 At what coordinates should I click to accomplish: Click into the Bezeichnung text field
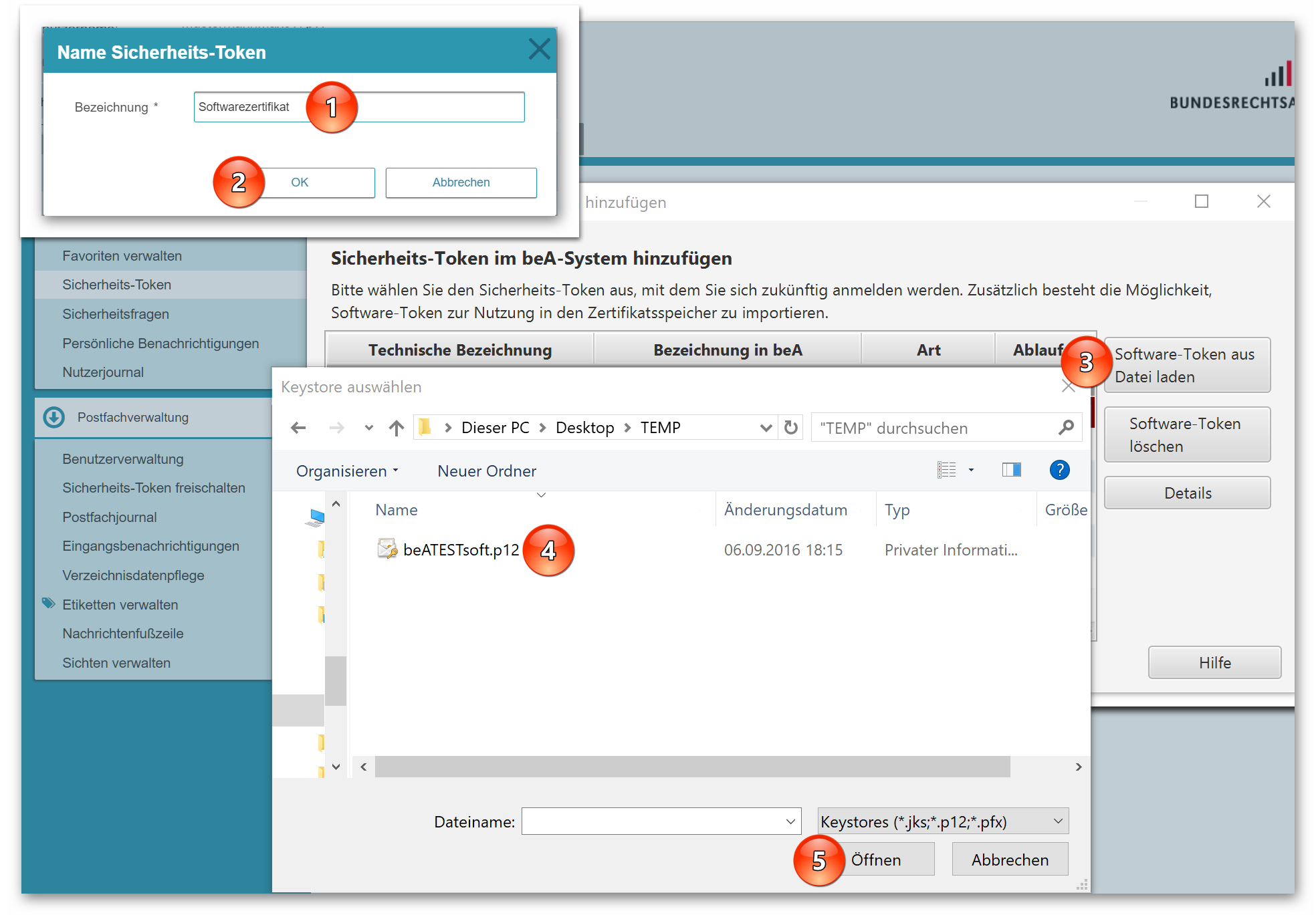coord(435,107)
